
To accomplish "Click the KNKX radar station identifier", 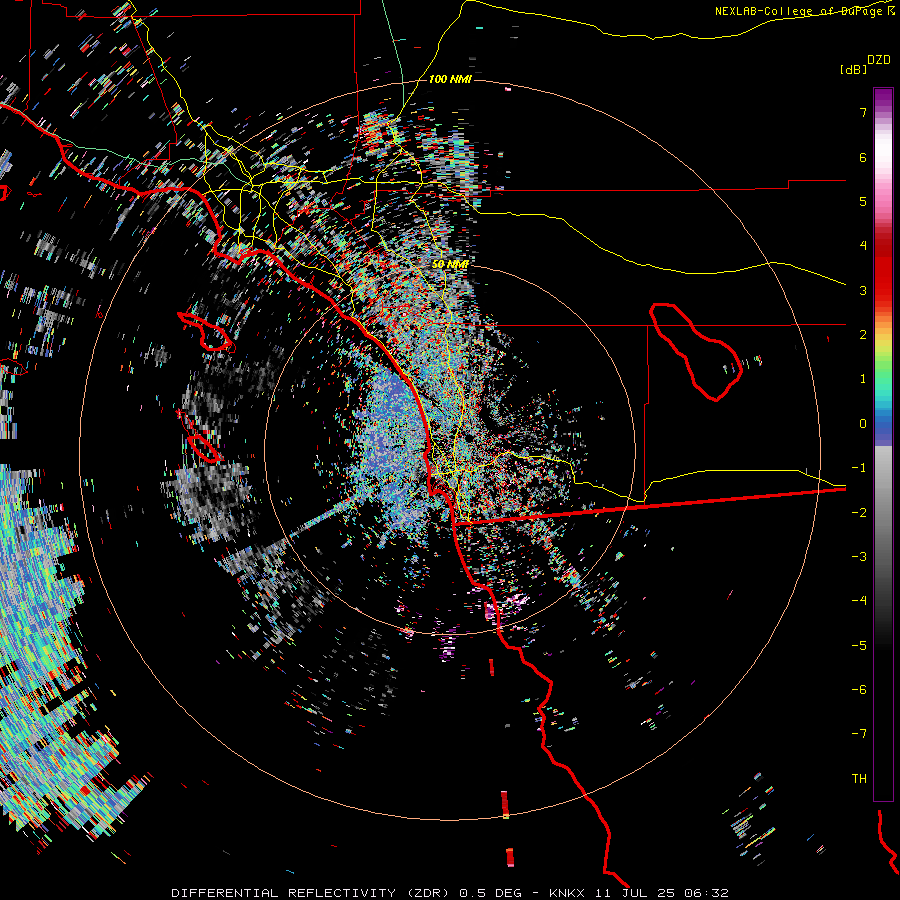I will pyautogui.click(x=567, y=893).
